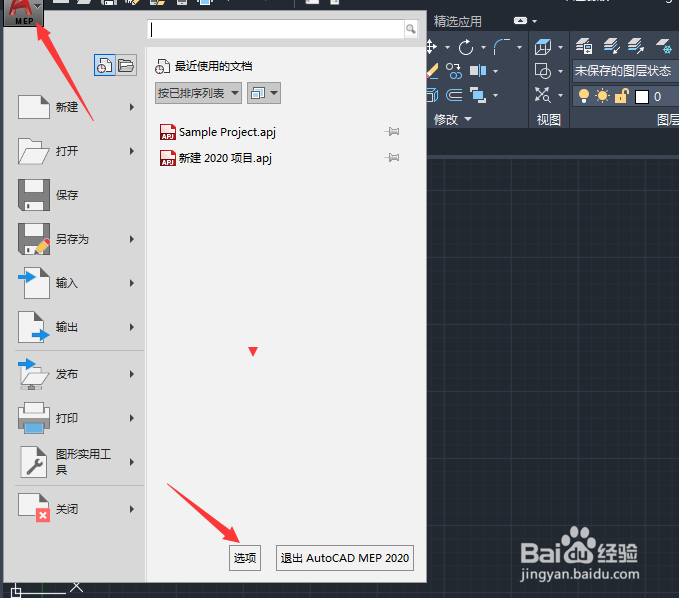Click the 保存 (Save) menu item
The image size is (679, 598).
[75, 195]
